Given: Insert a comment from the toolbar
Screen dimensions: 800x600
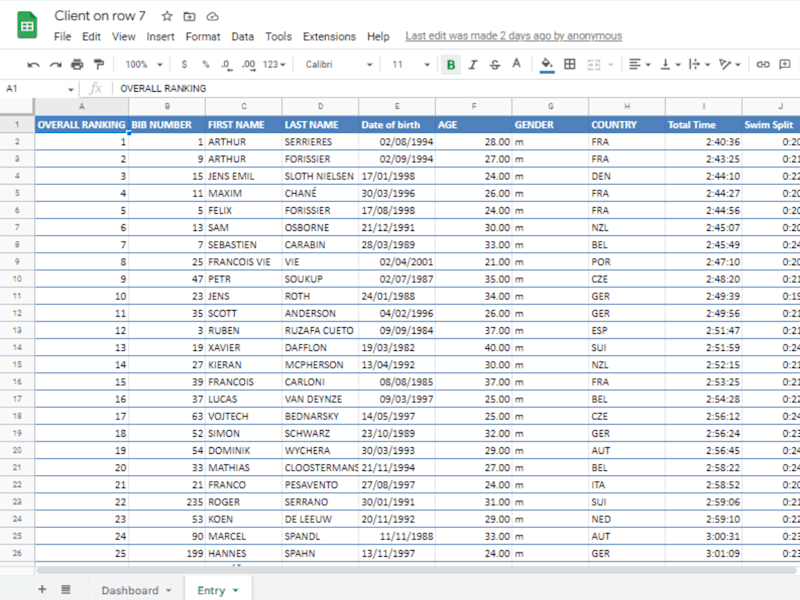Looking at the screenshot, I should click(x=785, y=64).
